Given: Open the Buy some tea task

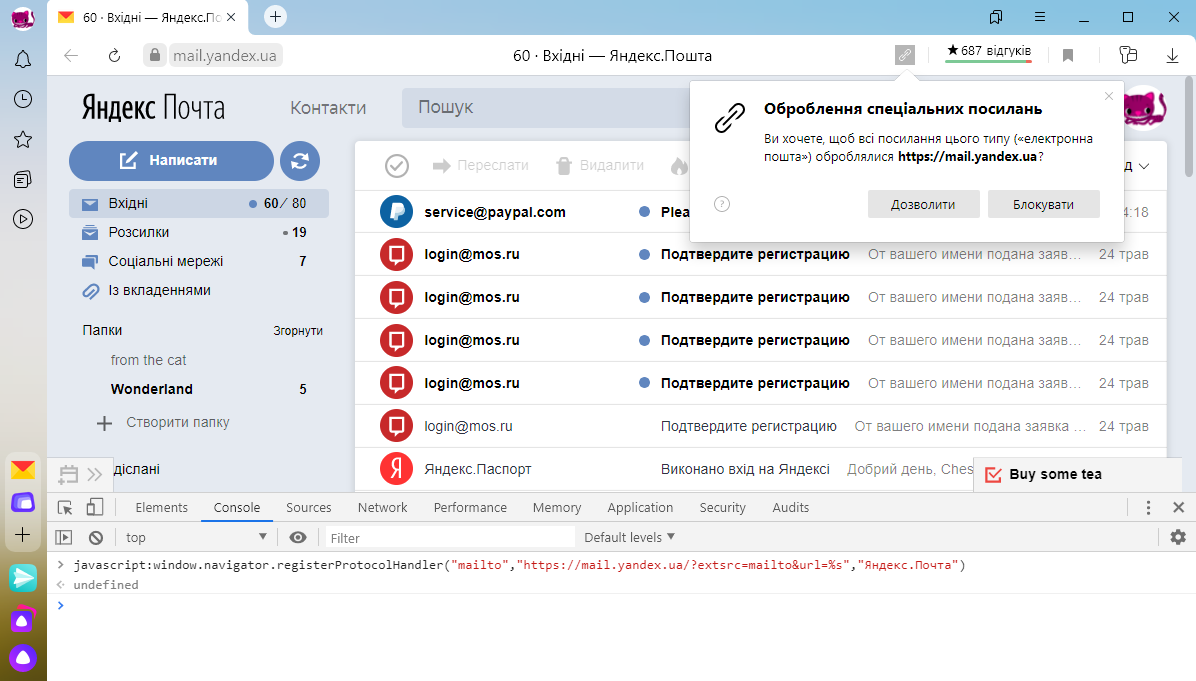Looking at the screenshot, I should pyautogui.click(x=1055, y=474).
